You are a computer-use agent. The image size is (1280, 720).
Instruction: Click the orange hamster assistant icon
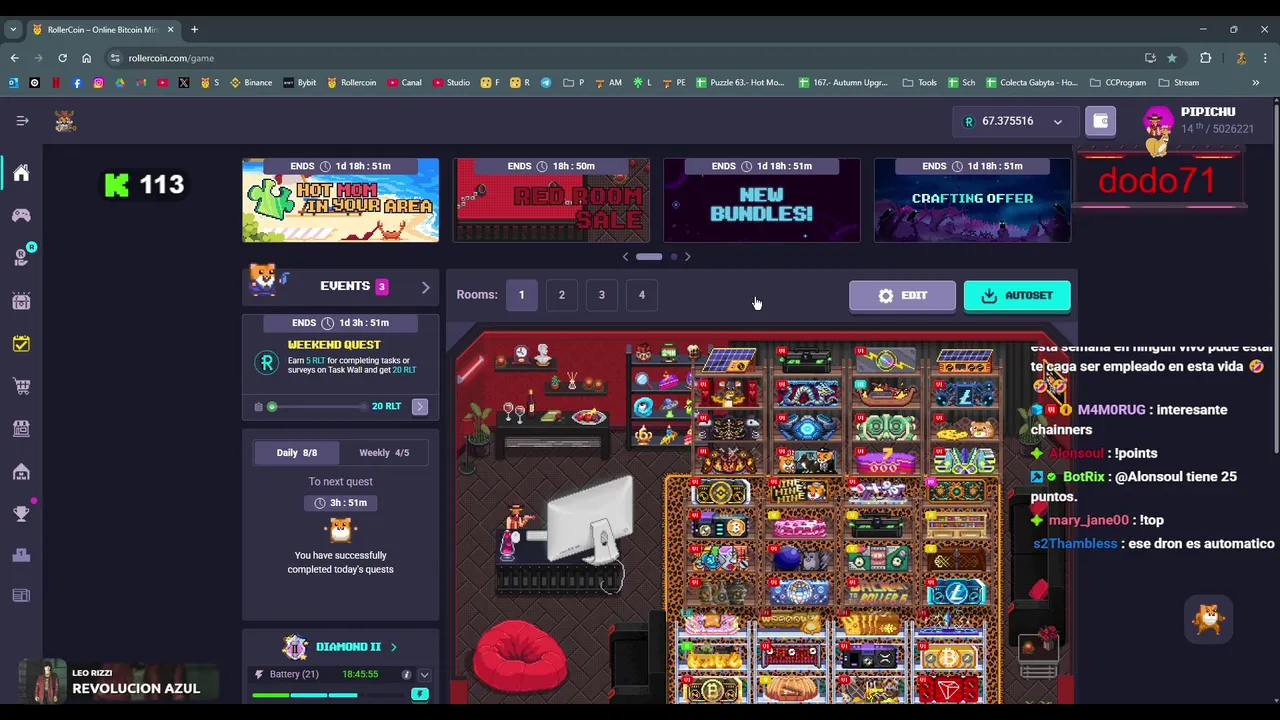click(1208, 619)
